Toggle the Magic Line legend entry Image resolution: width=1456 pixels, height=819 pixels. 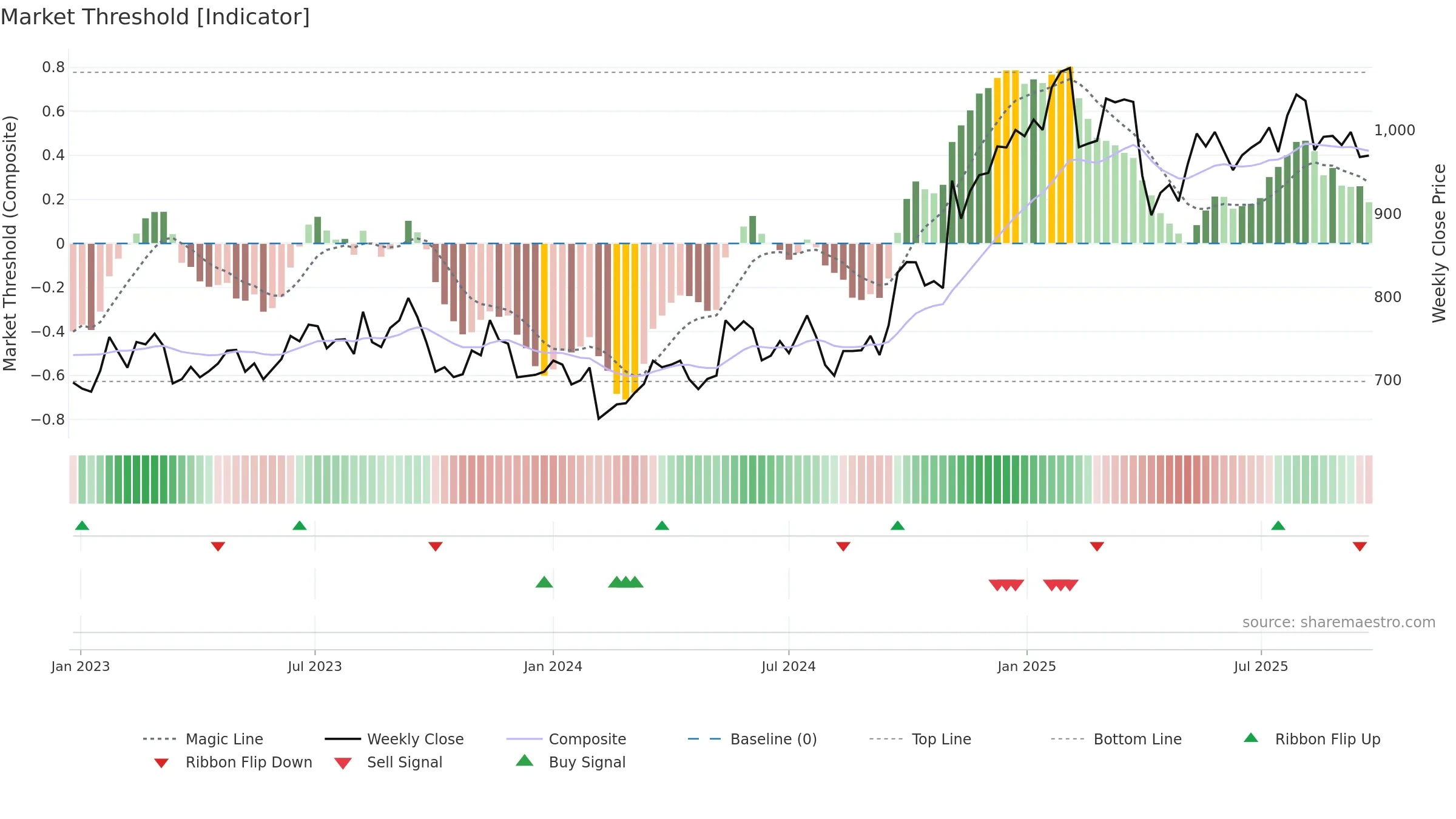point(203,739)
